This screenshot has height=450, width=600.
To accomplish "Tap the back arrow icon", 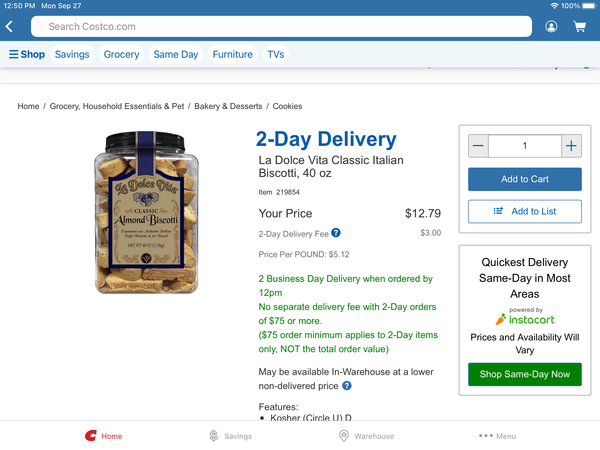I will point(10,26).
